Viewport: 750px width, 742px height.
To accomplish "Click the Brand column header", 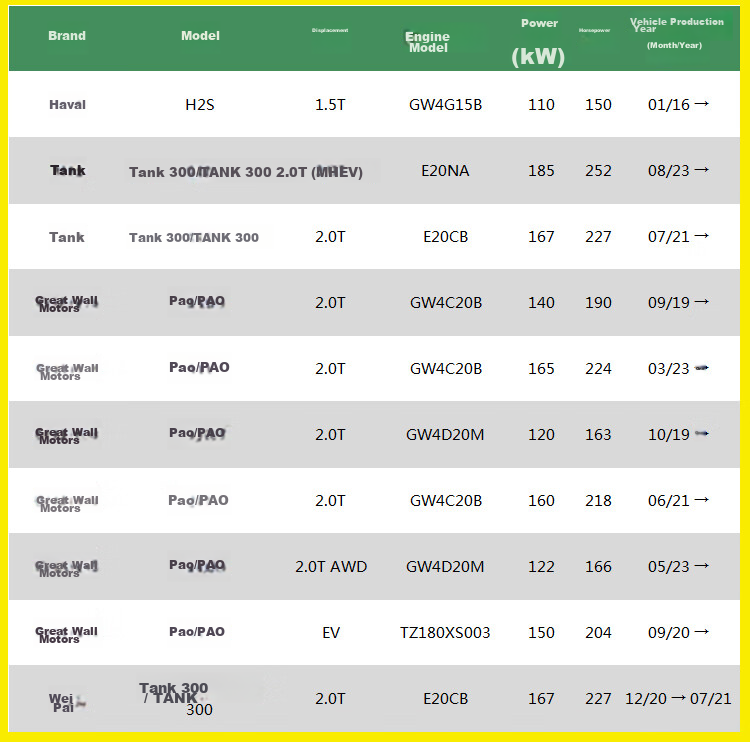I will pos(67,36).
